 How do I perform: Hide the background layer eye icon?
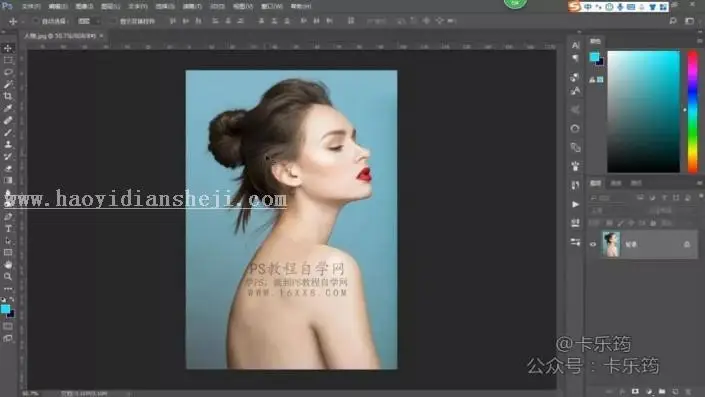[593, 244]
